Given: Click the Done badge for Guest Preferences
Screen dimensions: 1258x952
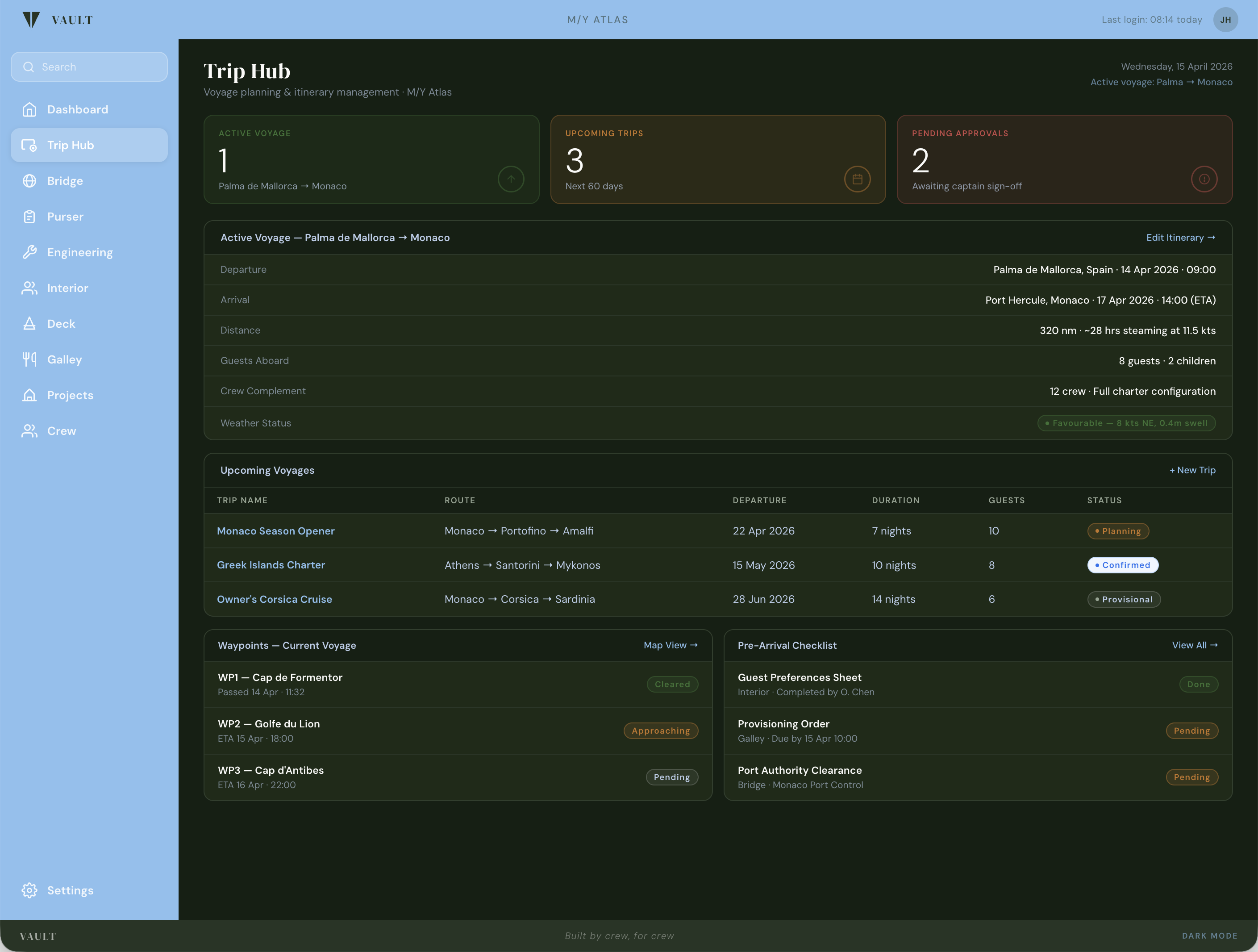Looking at the screenshot, I should click(1198, 685).
